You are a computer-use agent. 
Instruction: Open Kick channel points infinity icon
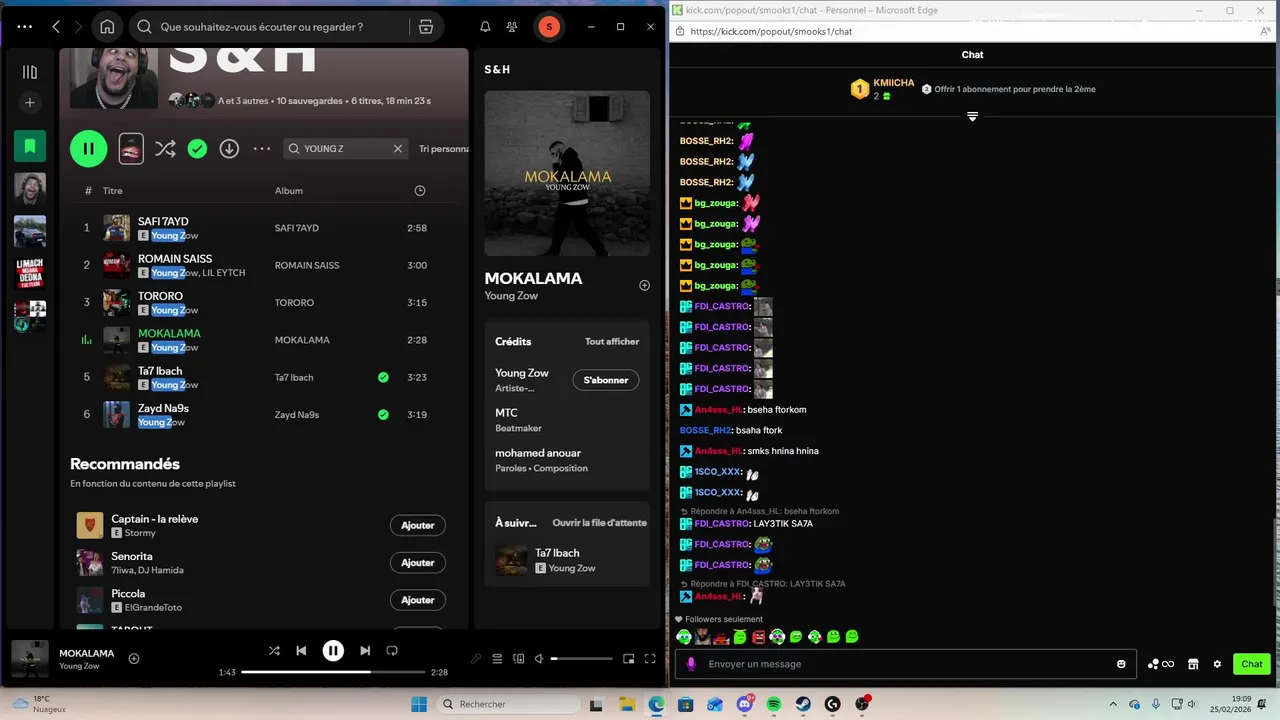click(x=1160, y=664)
